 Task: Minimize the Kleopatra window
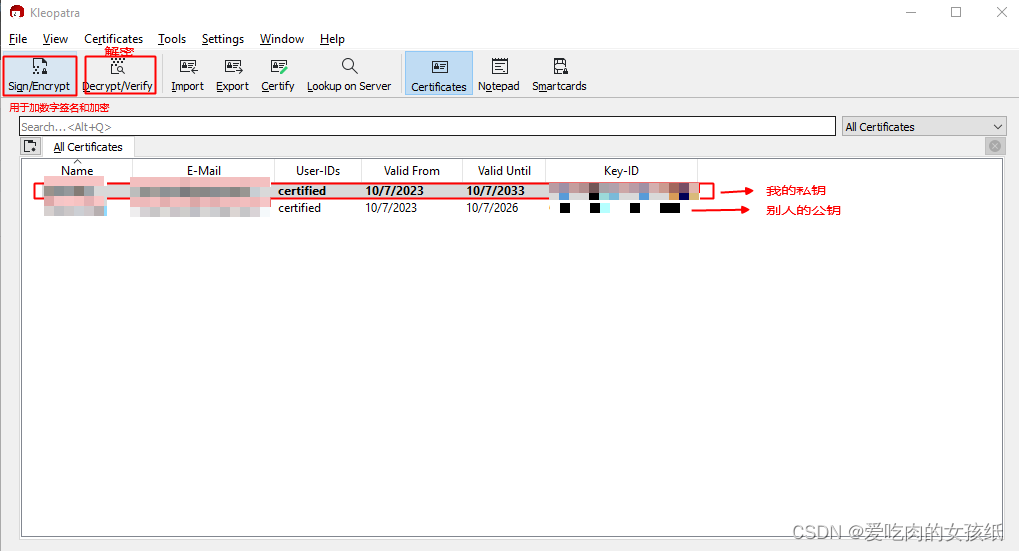(x=911, y=12)
